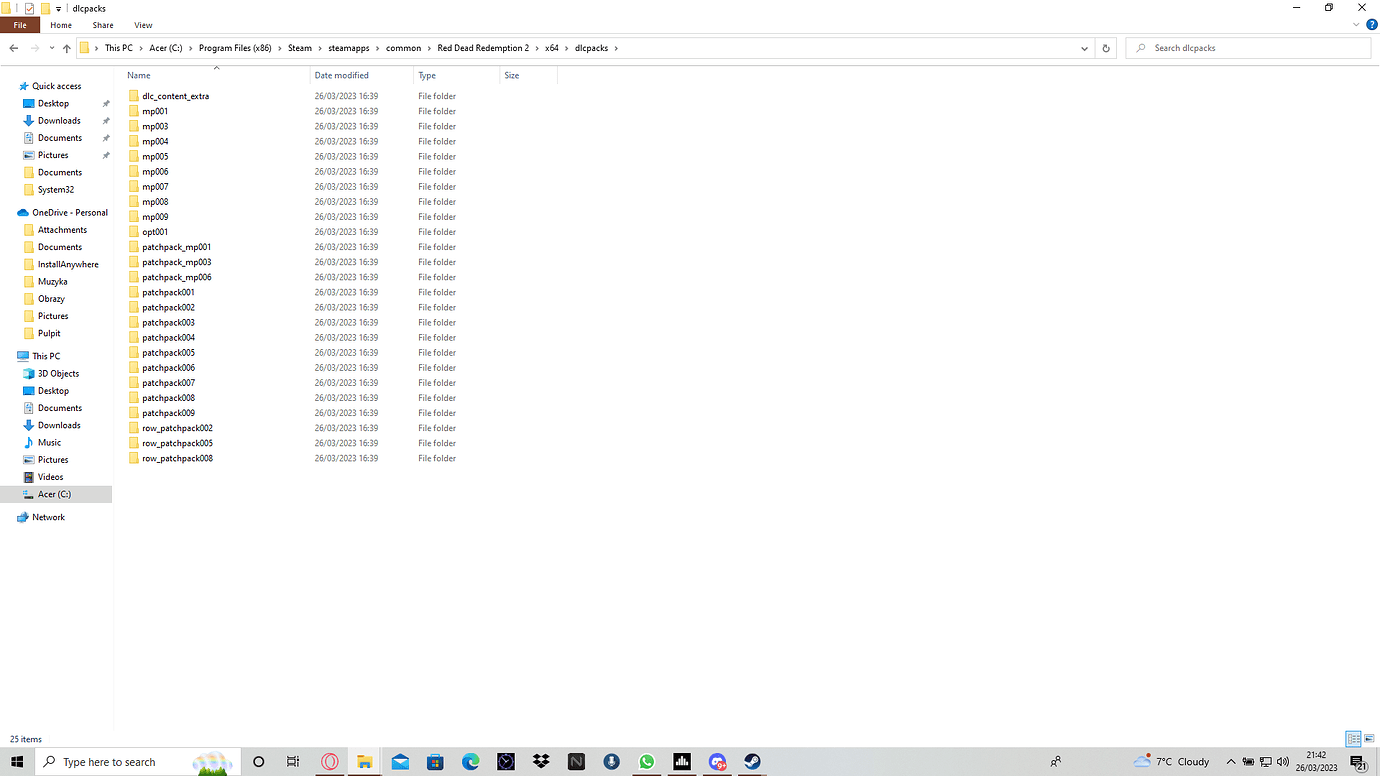Expand the address bar history dropdown

1085,48
